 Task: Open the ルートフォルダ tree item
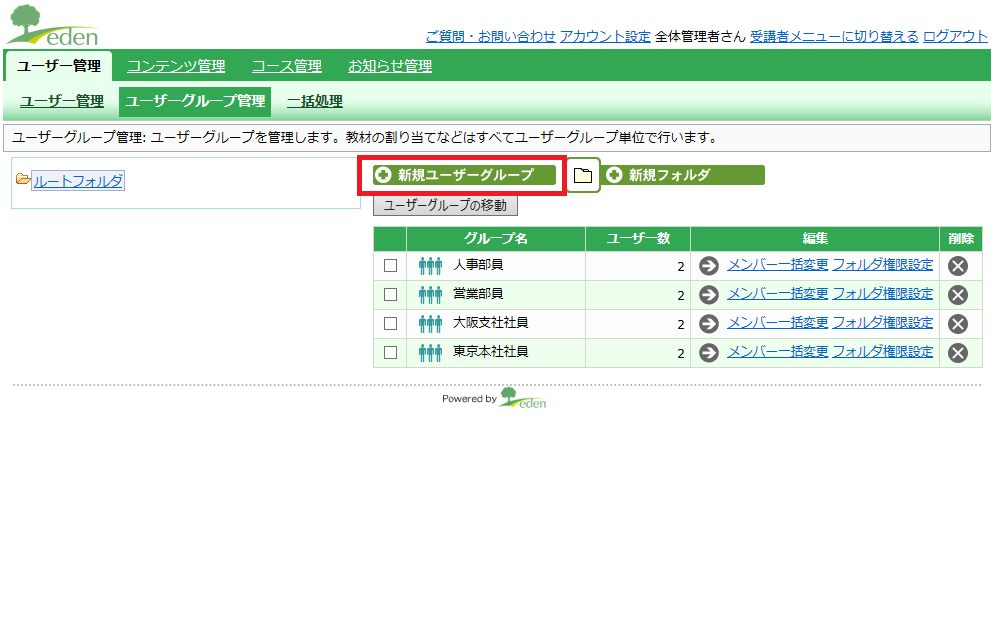tap(78, 181)
